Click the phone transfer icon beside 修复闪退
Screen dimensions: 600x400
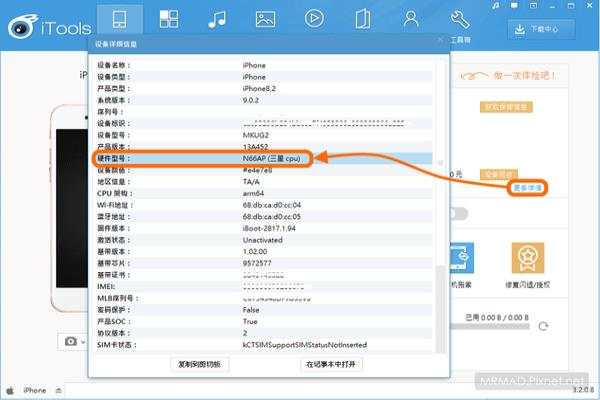[x=462, y=258]
